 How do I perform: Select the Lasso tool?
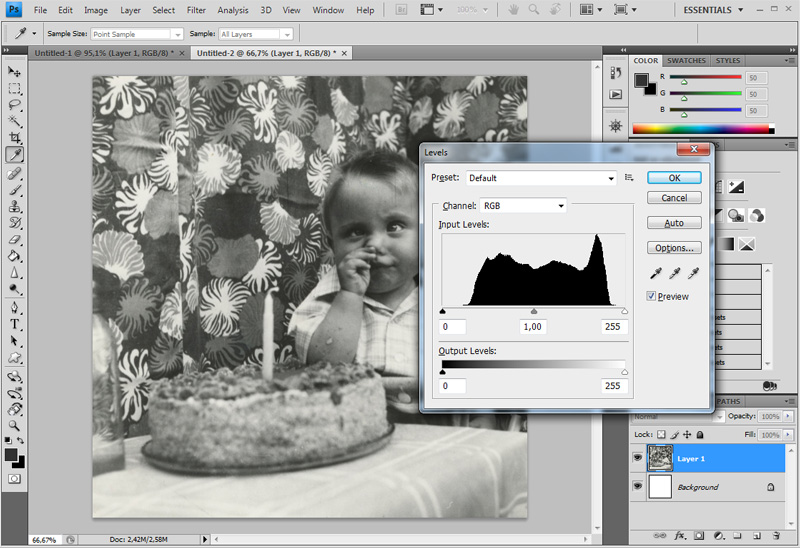pos(15,104)
